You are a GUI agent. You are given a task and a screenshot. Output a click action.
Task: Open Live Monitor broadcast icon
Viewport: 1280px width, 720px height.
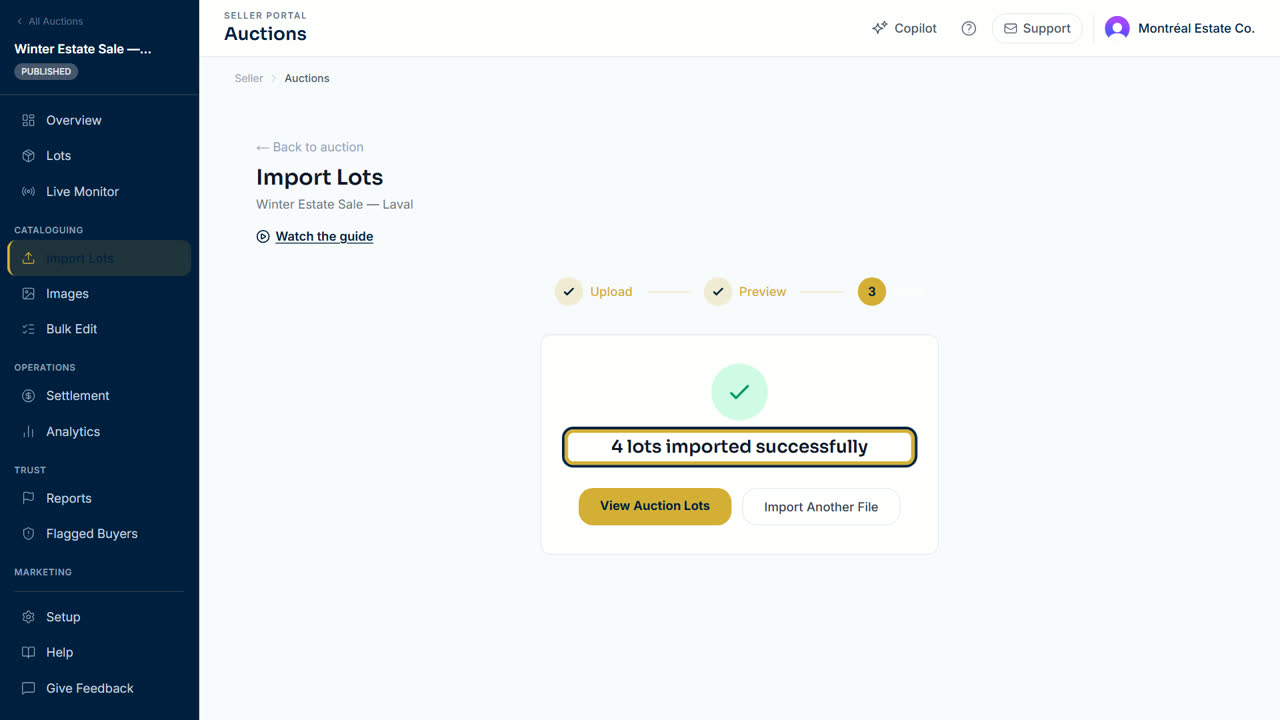click(28, 192)
